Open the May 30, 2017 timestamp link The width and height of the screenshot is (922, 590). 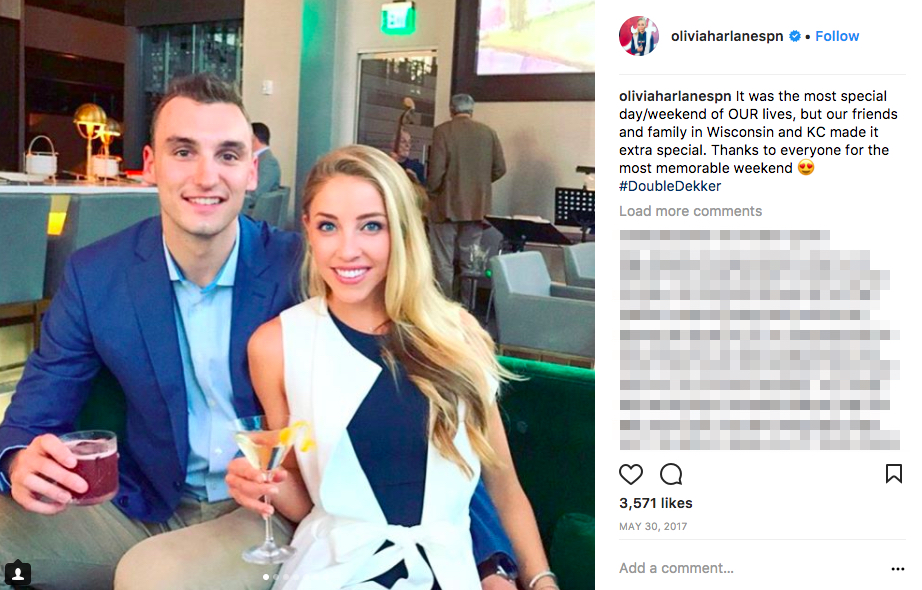click(653, 526)
